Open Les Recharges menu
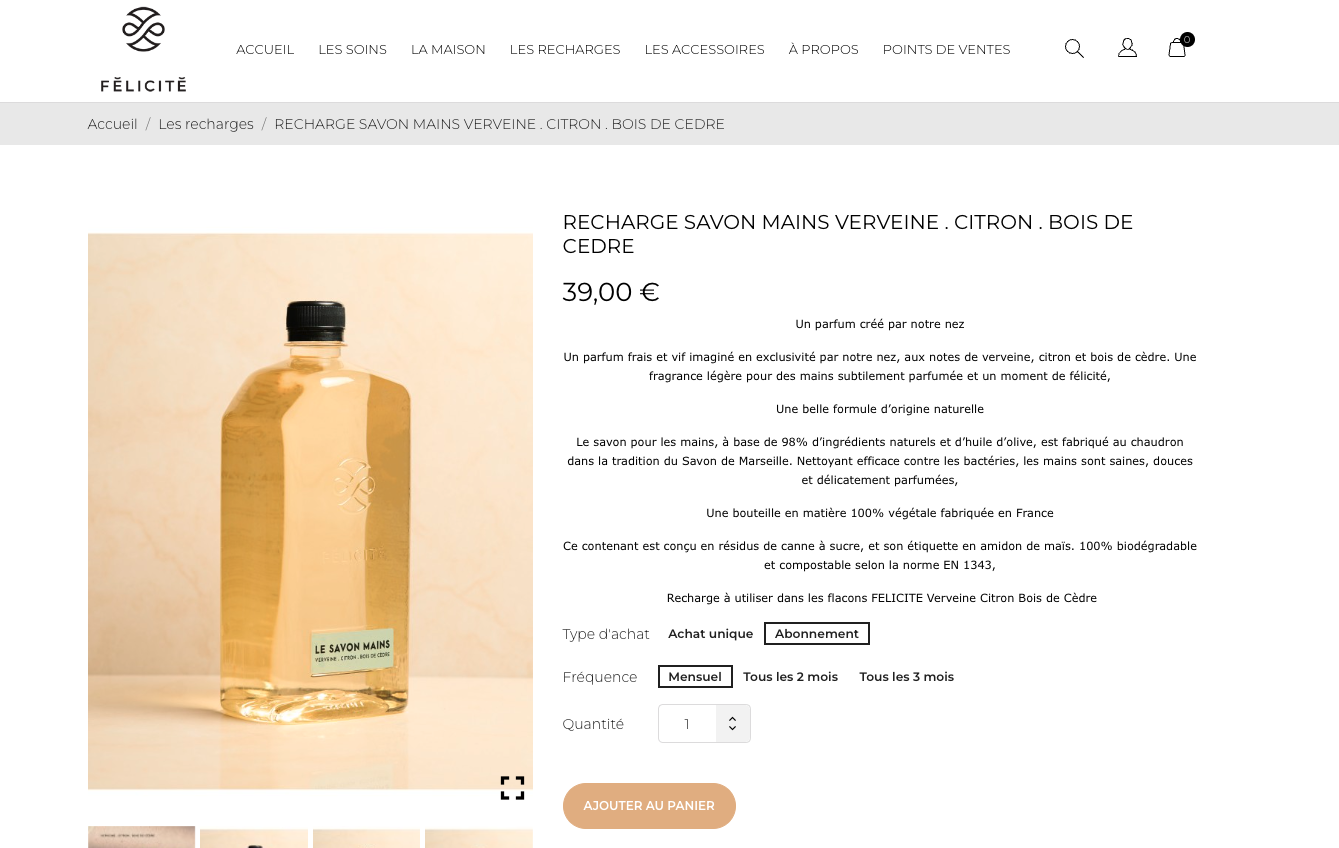 pyautogui.click(x=565, y=49)
